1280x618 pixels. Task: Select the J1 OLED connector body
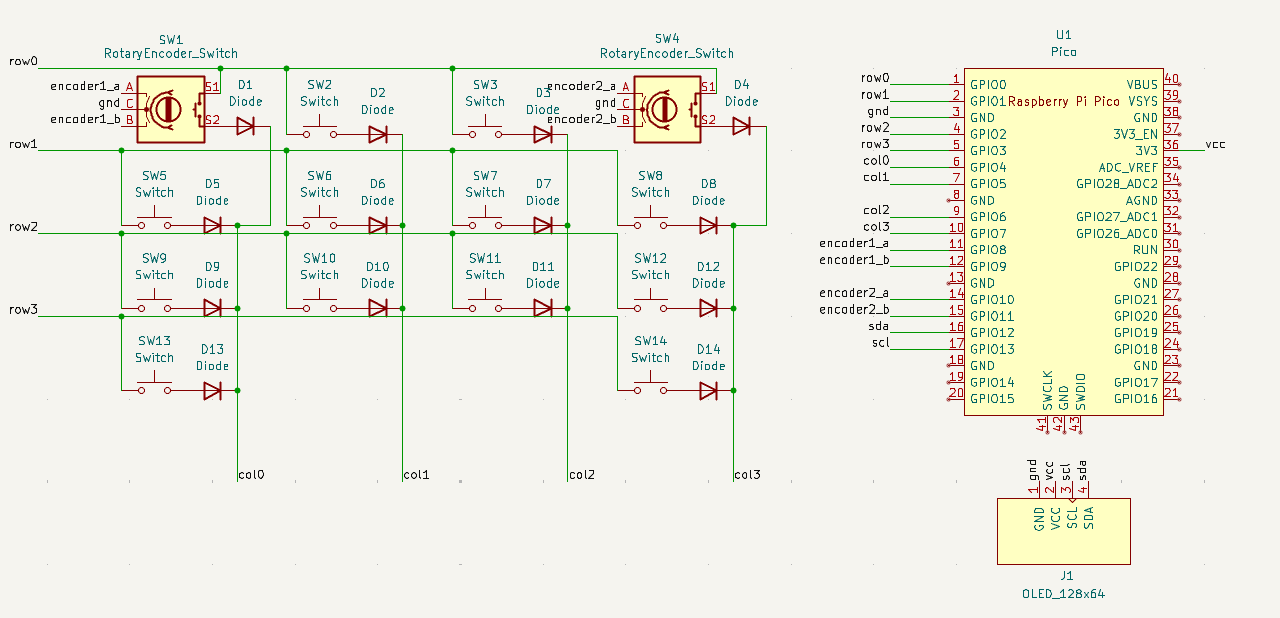(1064, 531)
